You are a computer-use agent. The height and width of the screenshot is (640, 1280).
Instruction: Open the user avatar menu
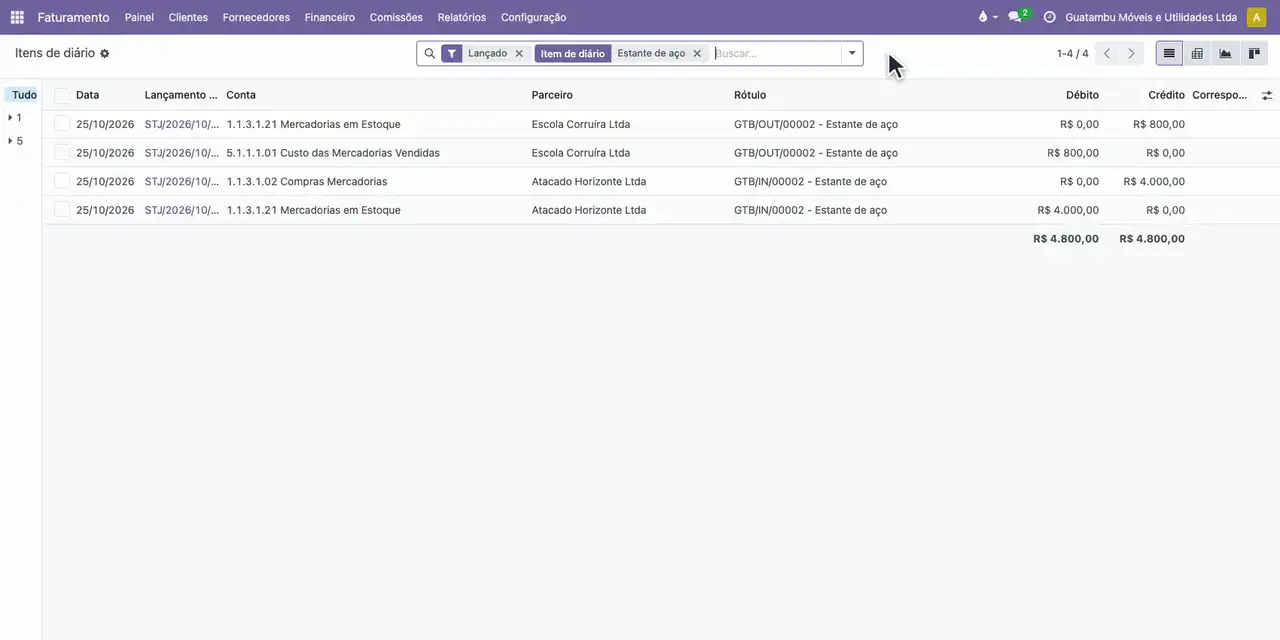tap(1256, 17)
